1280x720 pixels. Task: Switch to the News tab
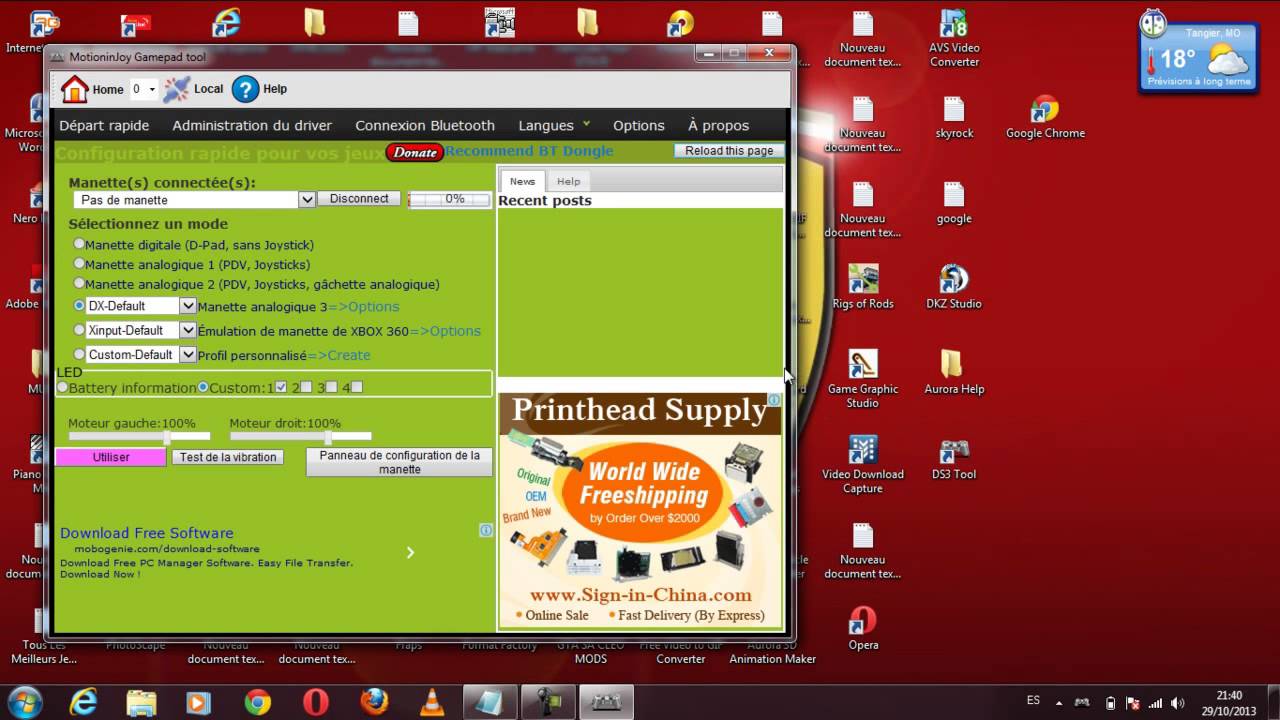pyautogui.click(x=522, y=181)
